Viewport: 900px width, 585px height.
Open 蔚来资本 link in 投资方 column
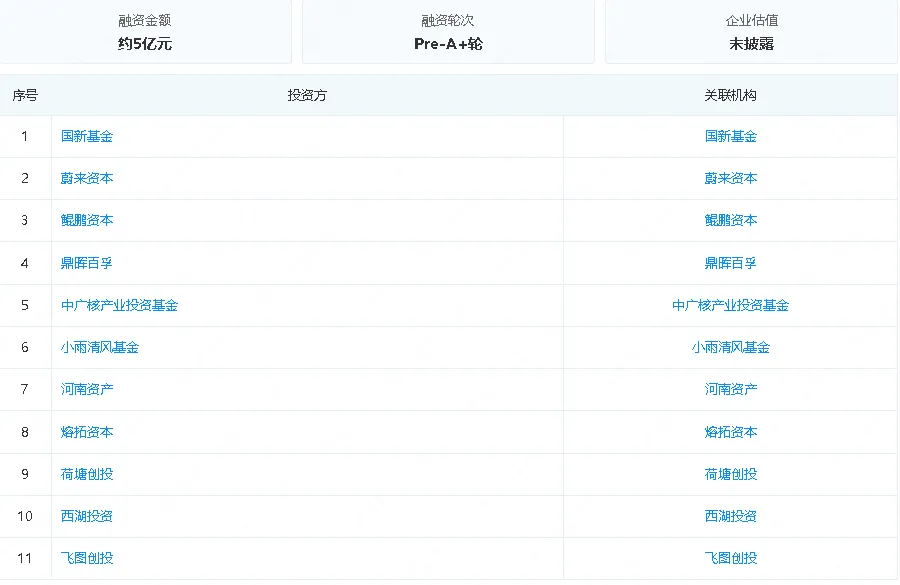click(x=87, y=178)
